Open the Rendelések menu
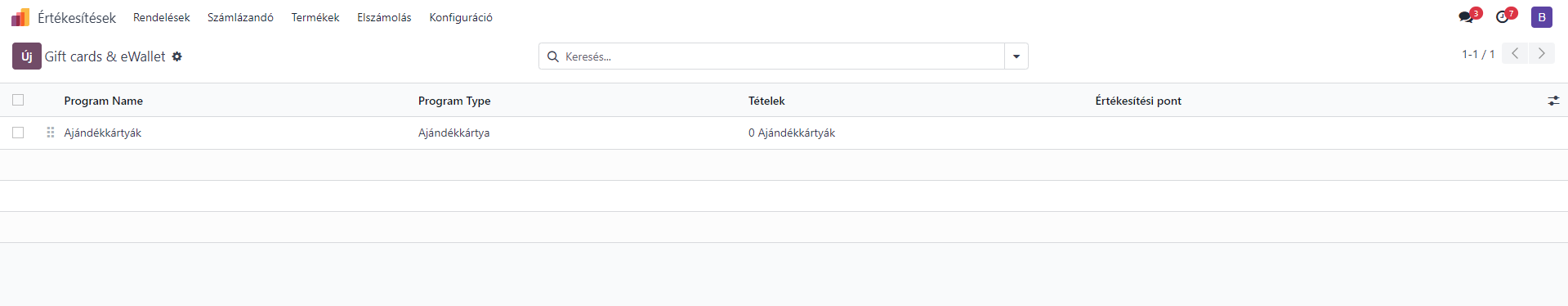This screenshot has width=1568, height=306. click(162, 17)
